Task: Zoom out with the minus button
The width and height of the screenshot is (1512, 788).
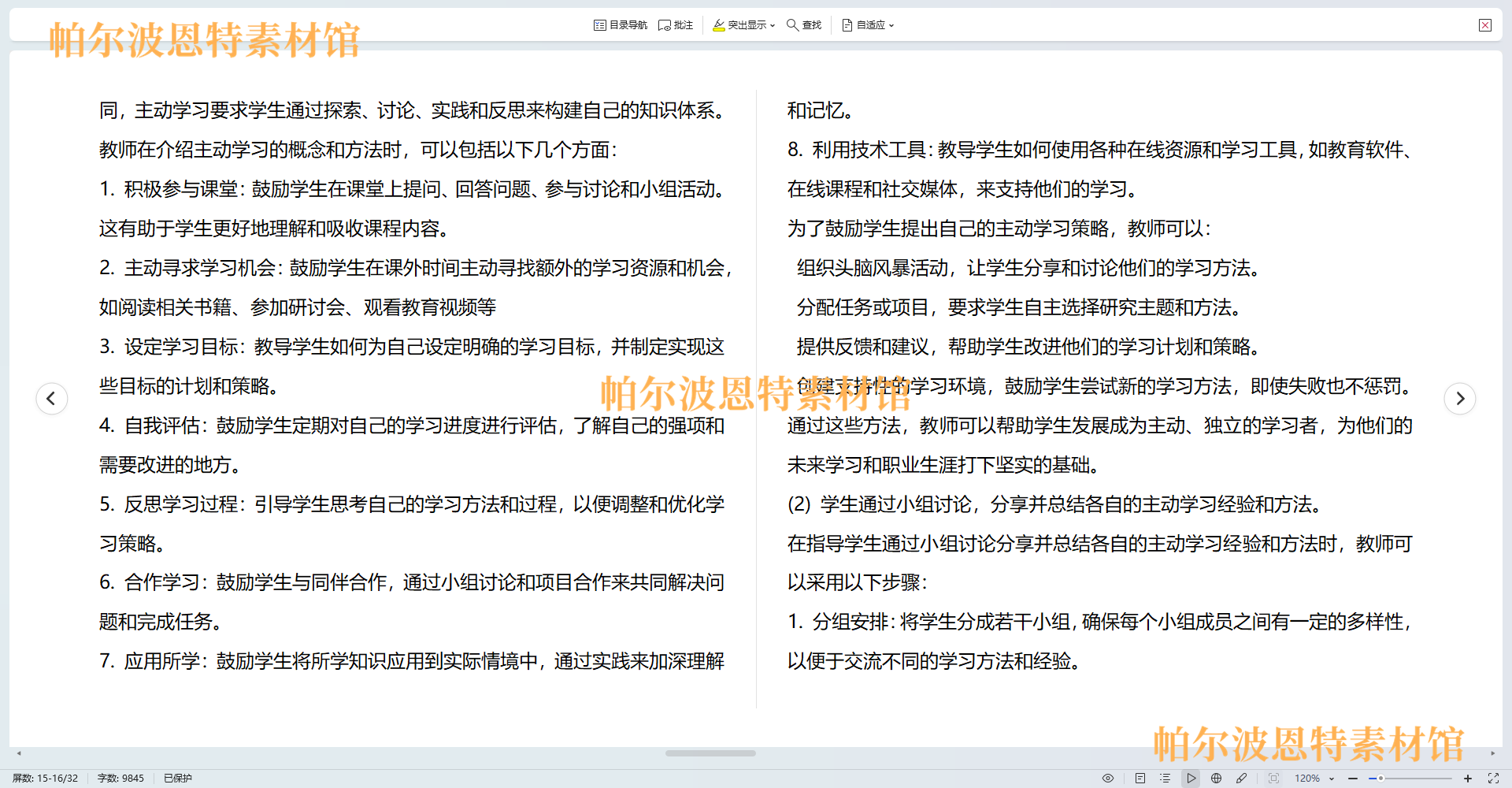Action: 1353,778
